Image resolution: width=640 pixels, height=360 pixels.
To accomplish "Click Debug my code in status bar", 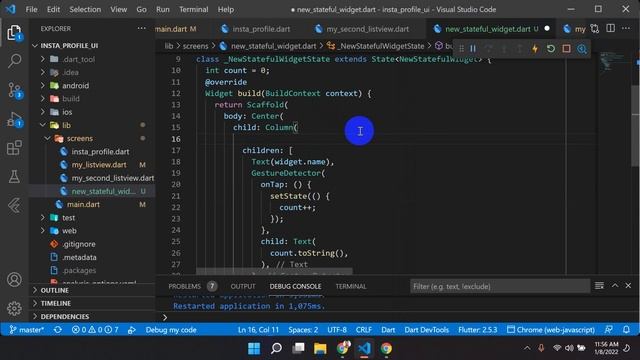I will 171,330.
